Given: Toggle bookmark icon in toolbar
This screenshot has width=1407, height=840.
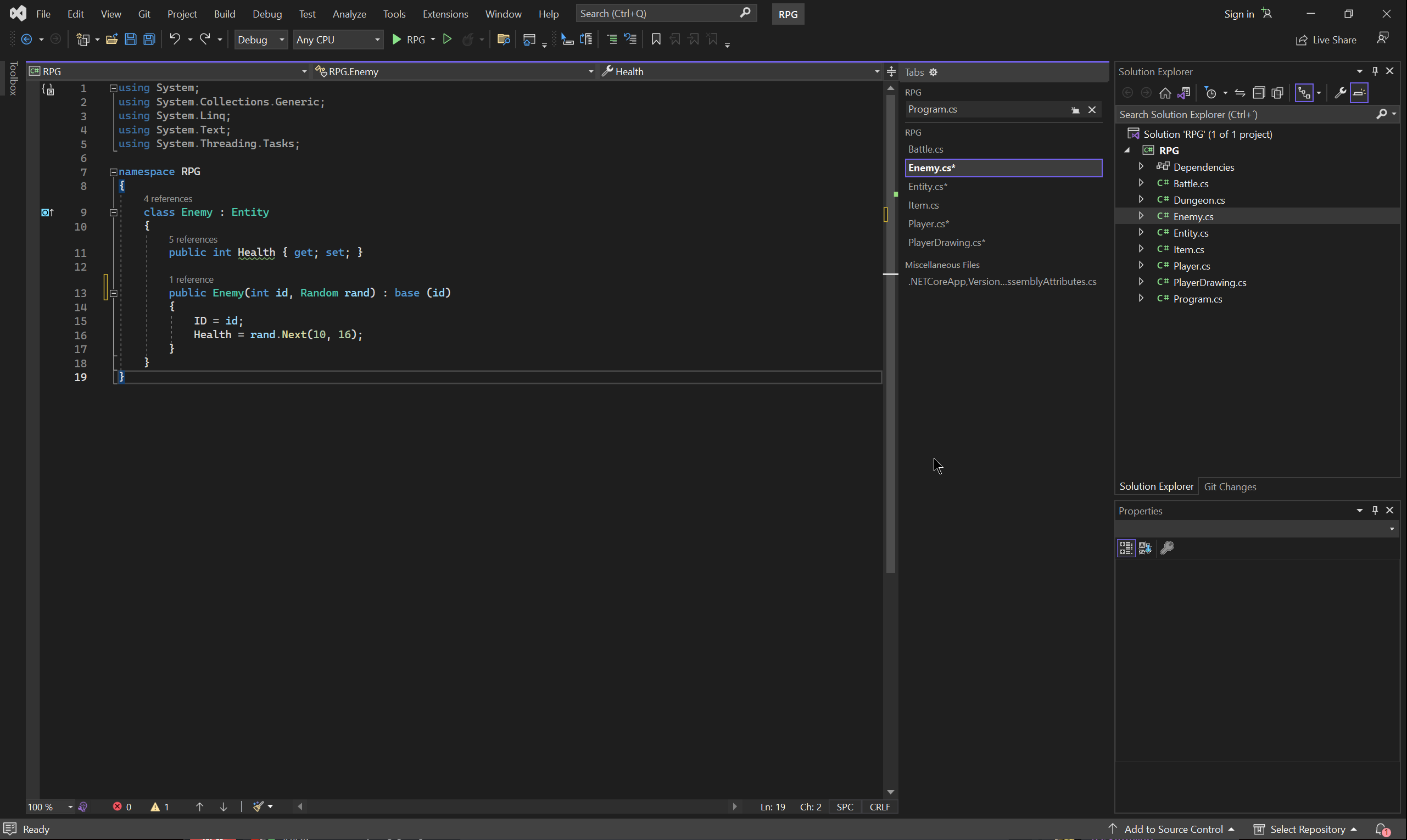Looking at the screenshot, I should [656, 40].
